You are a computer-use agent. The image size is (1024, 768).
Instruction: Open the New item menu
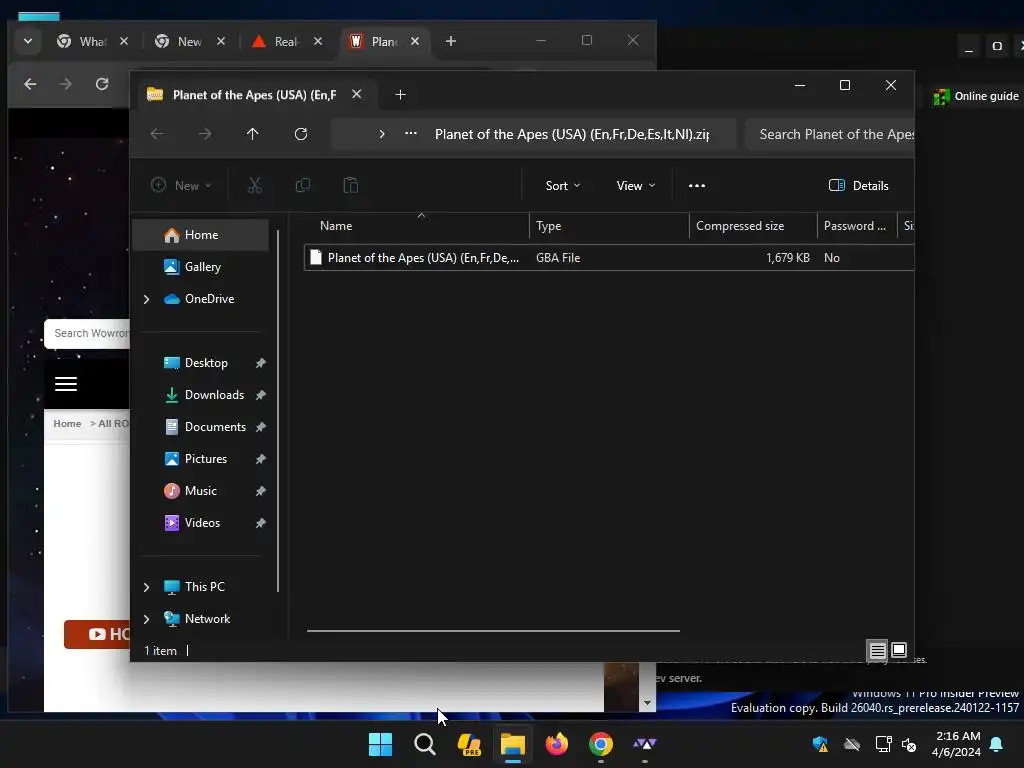coord(181,185)
